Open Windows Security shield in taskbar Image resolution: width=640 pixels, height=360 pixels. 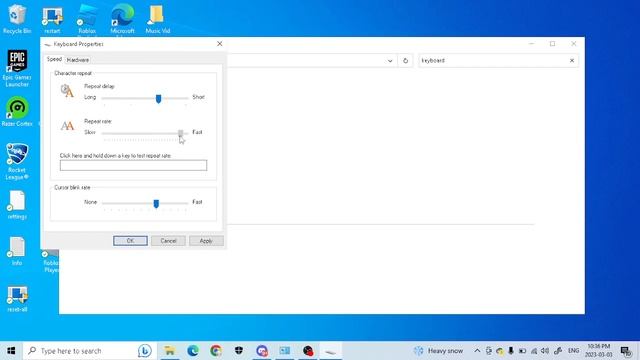pos(239,351)
